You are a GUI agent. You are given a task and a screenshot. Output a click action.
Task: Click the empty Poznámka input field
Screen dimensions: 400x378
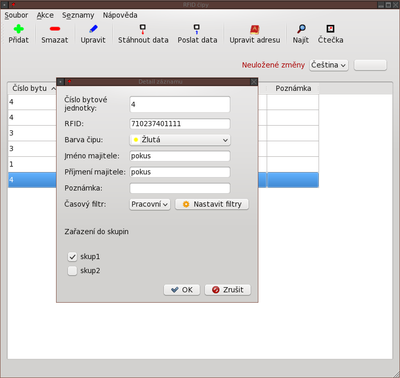(x=180, y=188)
